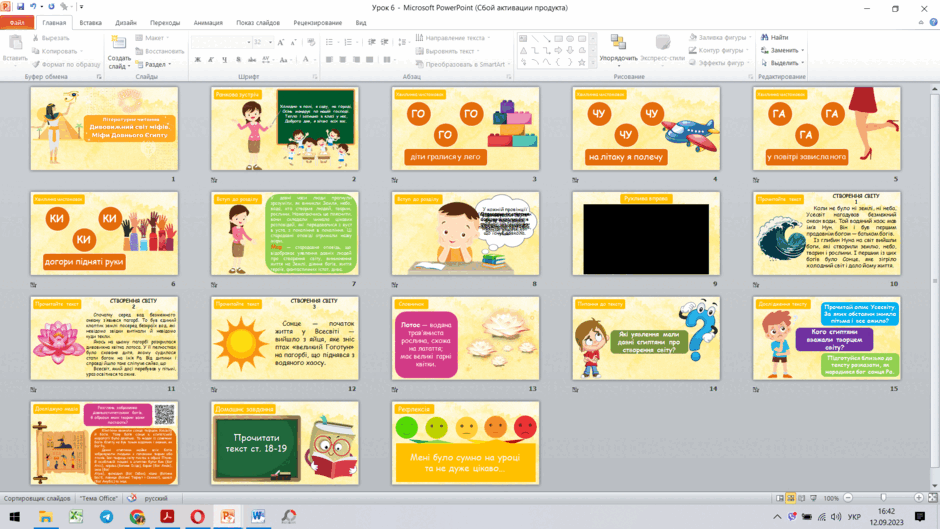The image size is (940, 529).
Task: Toggle underline Ч formatting
Action: [x=224, y=59]
